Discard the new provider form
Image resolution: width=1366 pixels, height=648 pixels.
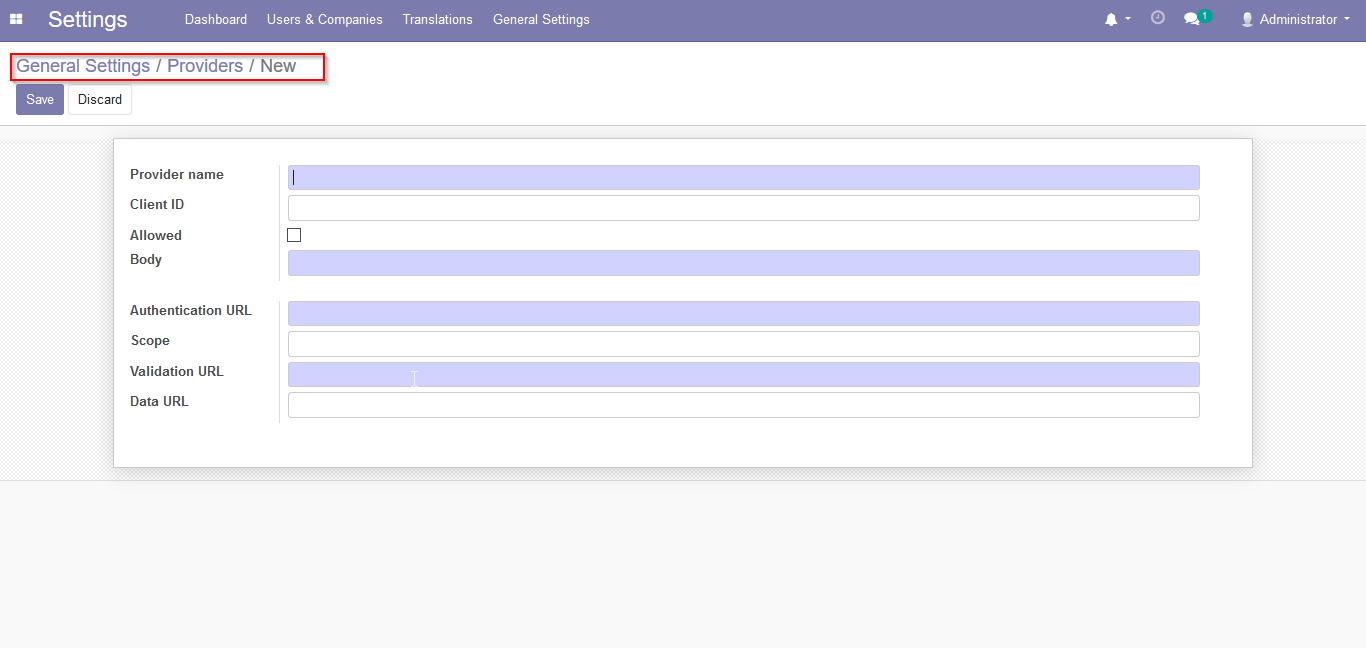click(100, 100)
